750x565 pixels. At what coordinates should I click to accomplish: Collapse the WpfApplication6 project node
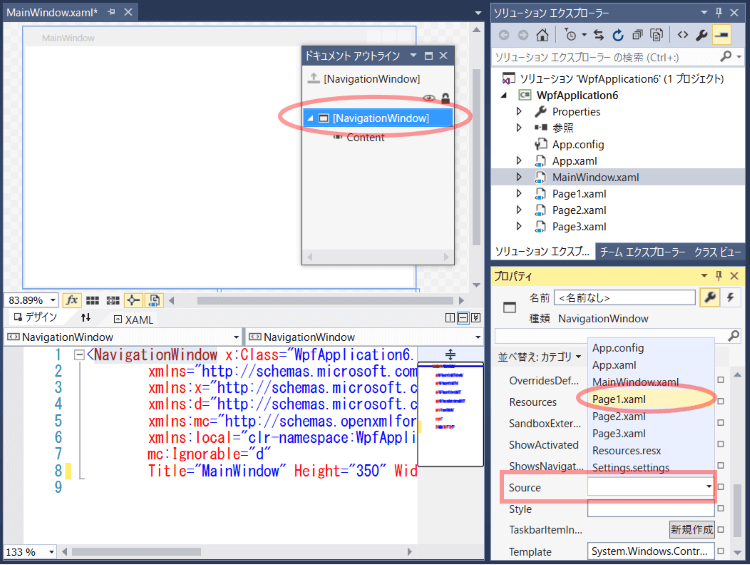504,95
